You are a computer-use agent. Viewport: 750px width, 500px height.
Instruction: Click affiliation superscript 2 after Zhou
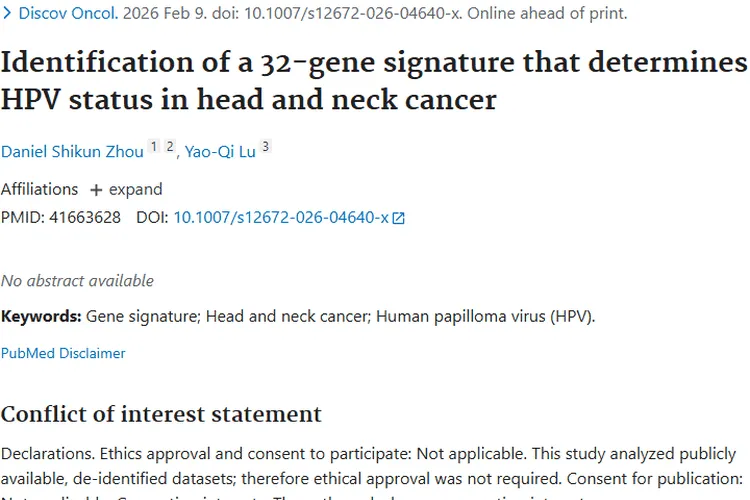[x=170, y=147]
